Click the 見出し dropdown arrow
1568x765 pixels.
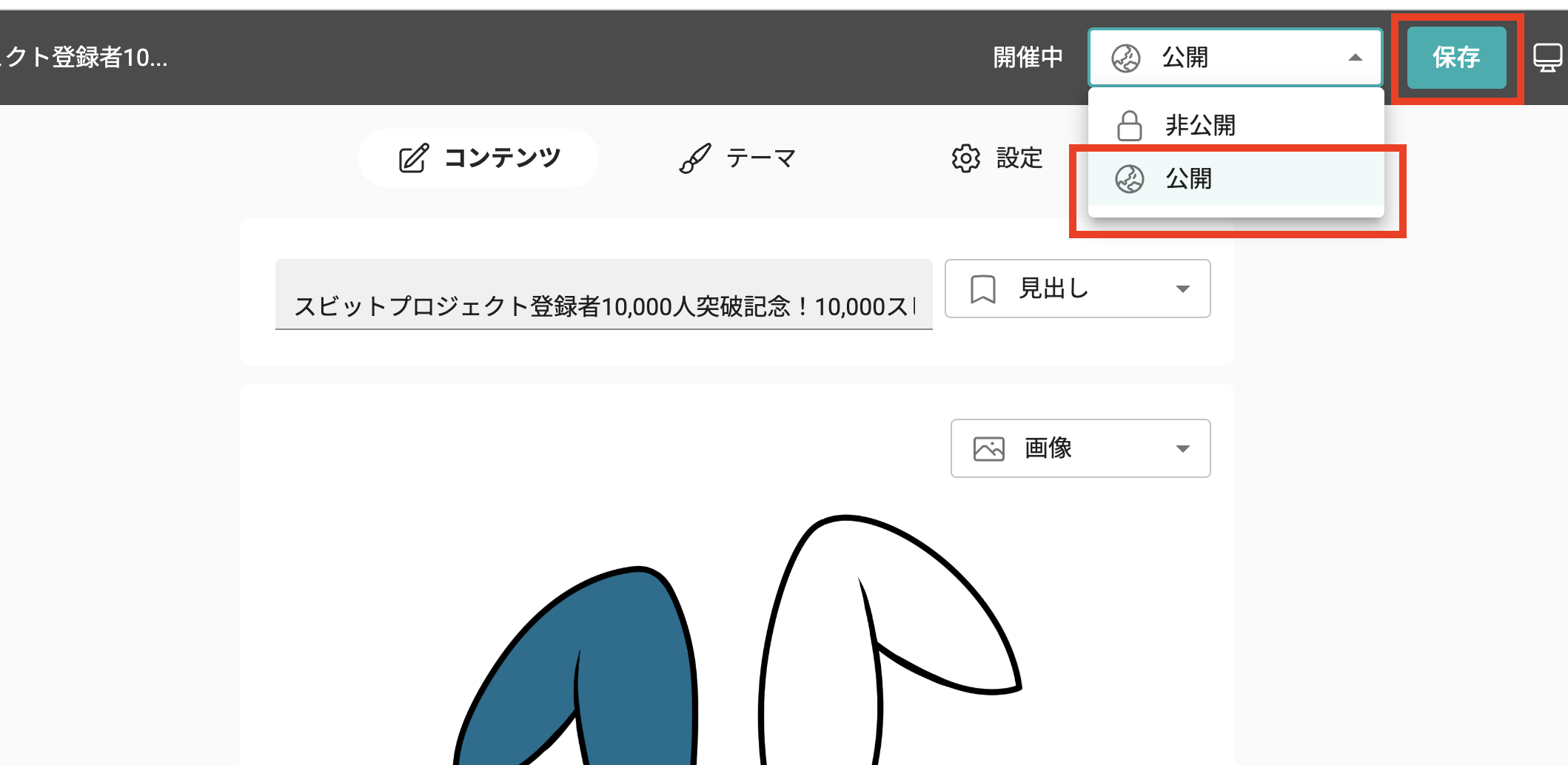coord(1182,289)
